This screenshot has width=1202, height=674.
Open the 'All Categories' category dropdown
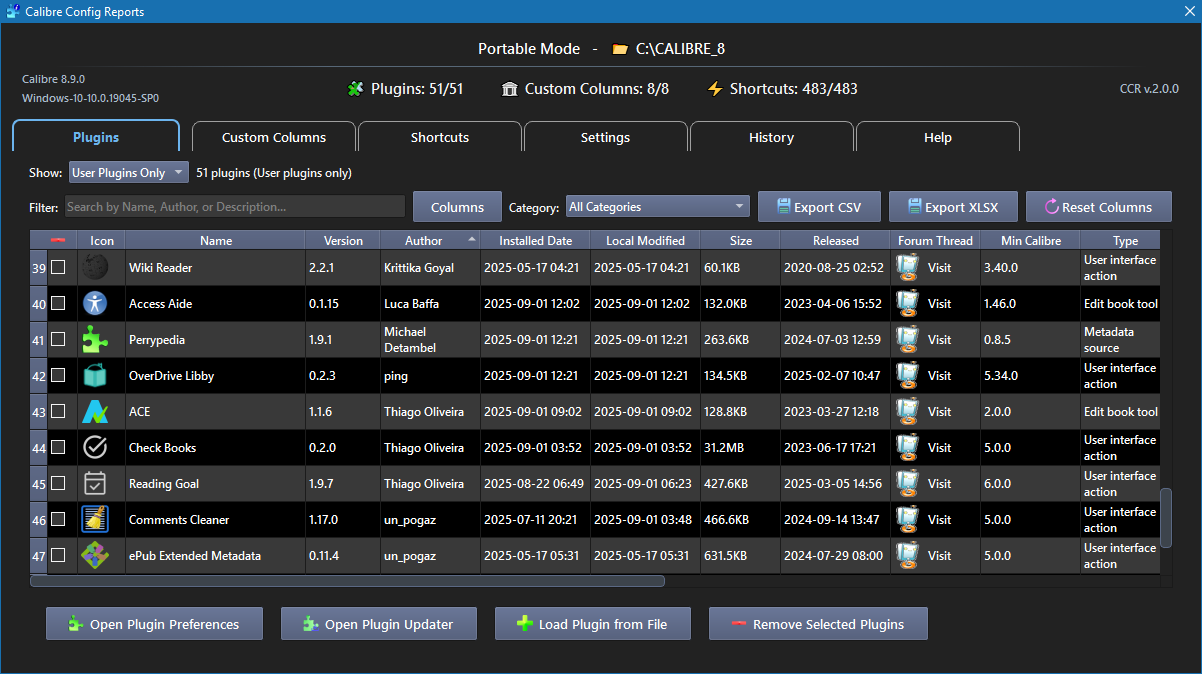[657, 207]
